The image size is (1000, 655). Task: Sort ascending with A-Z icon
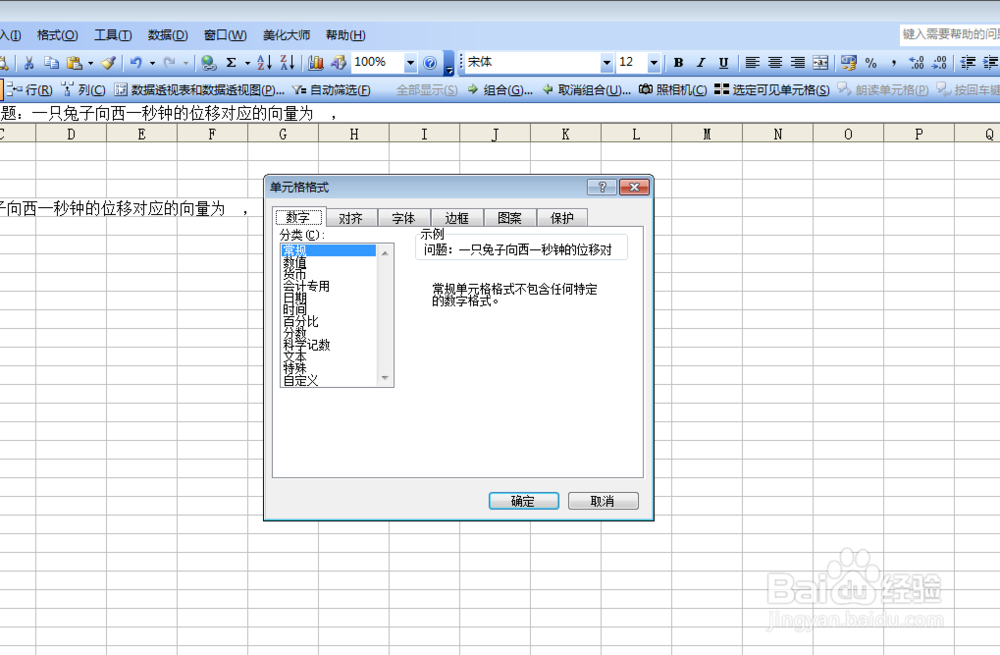(x=264, y=63)
